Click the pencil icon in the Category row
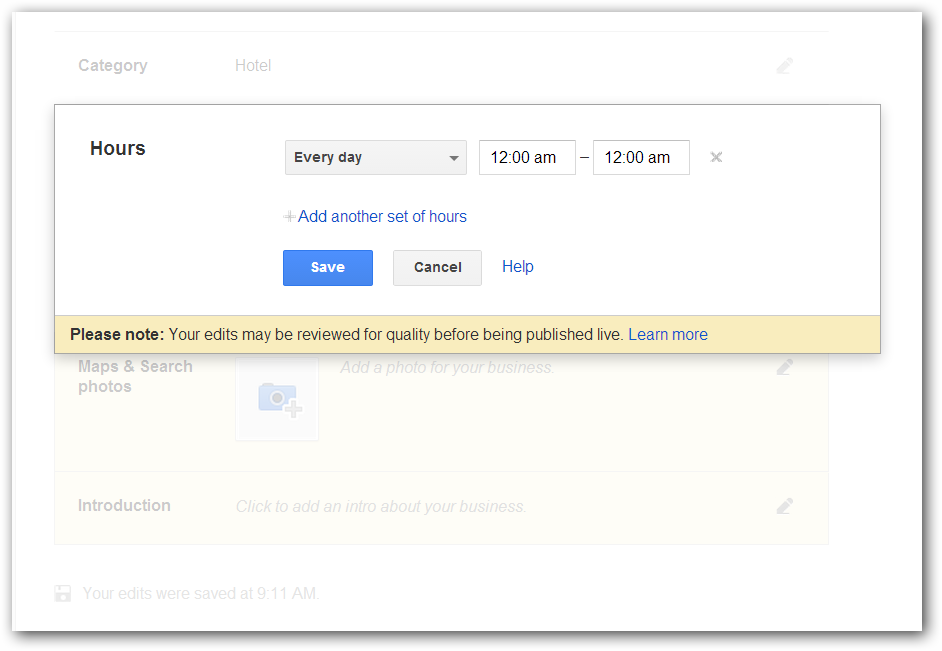The image size is (942, 651). click(x=785, y=66)
